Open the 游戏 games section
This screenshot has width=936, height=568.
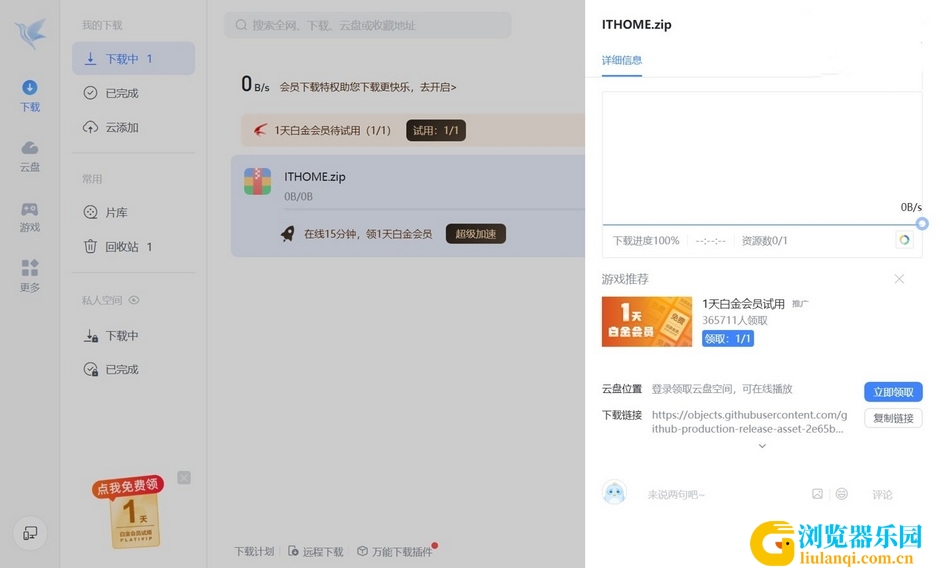click(x=29, y=217)
